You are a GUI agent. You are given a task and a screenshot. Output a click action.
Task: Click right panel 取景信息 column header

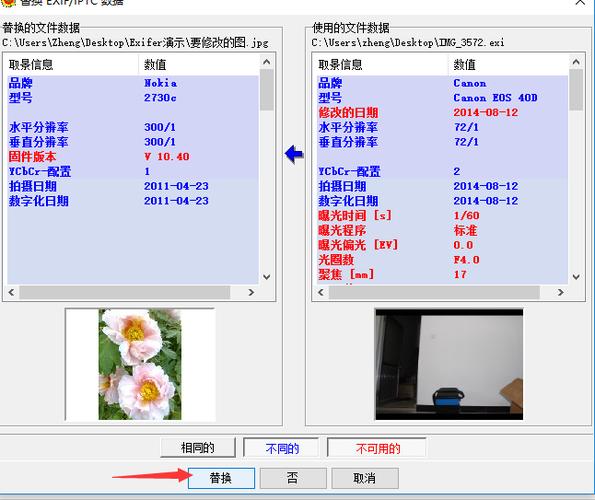pyautogui.click(x=382, y=65)
